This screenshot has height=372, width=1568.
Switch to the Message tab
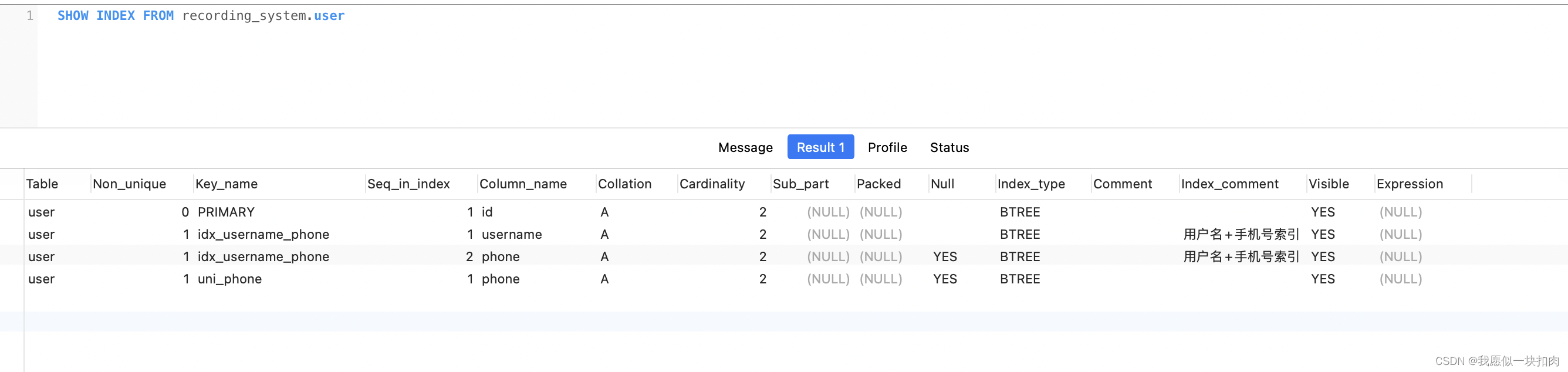point(745,147)
